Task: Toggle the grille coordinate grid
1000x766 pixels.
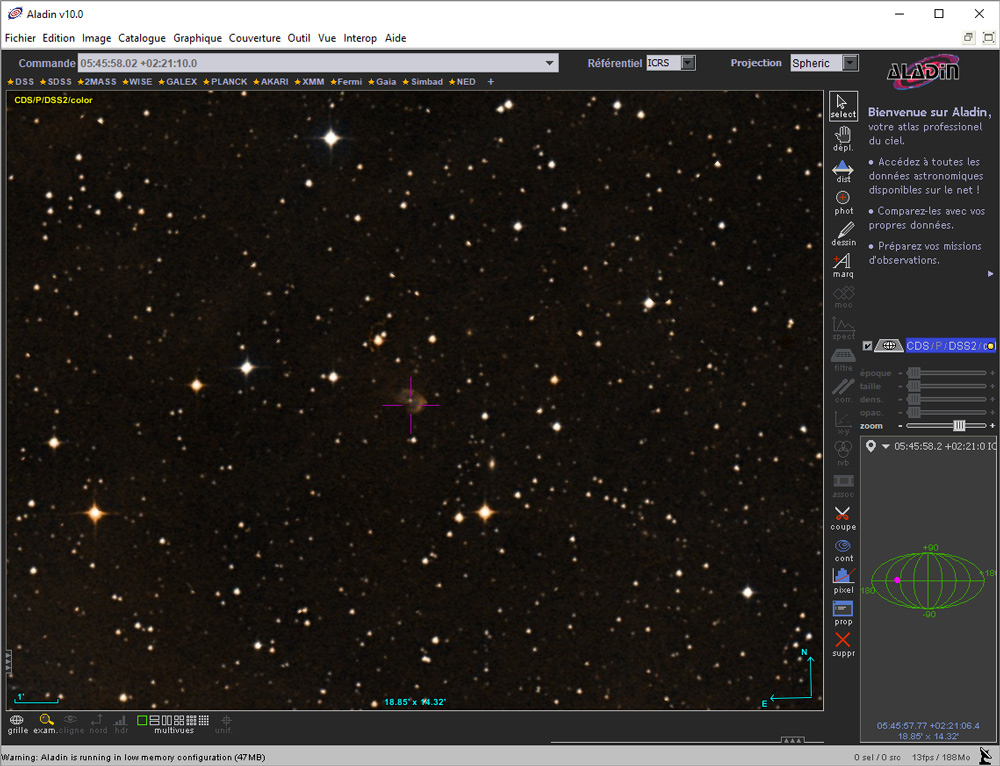Action: [17, 724]
